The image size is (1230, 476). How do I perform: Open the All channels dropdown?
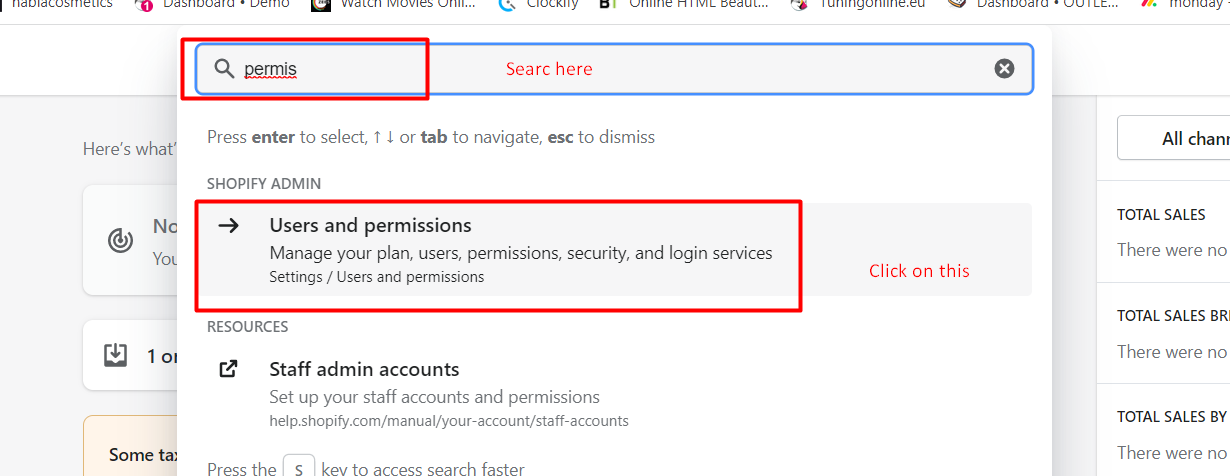[1174, 138]
